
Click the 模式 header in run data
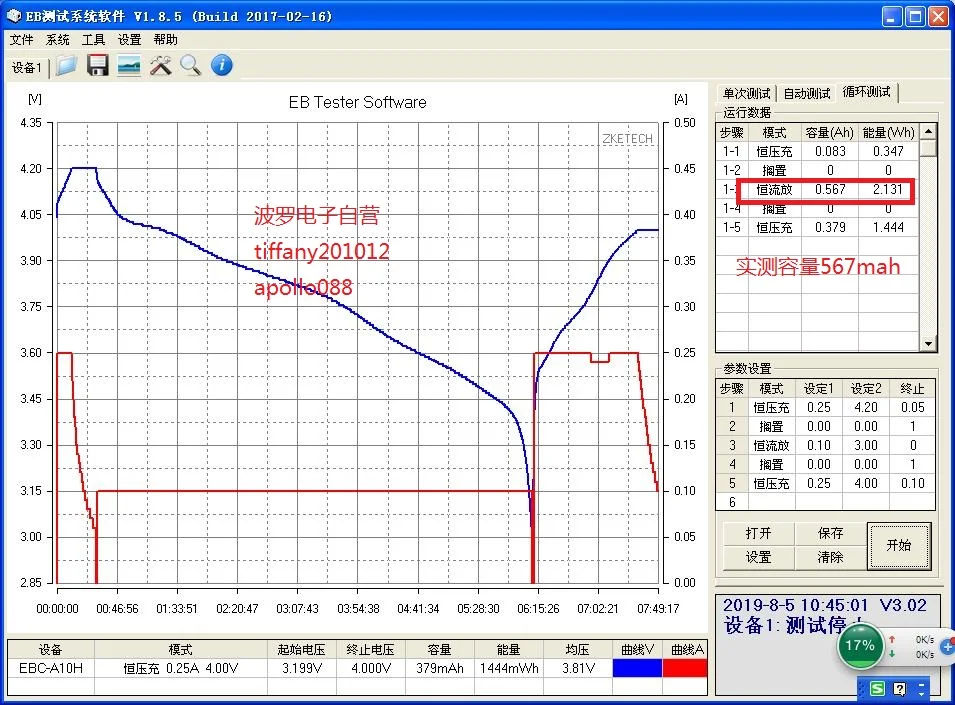(x=774, y=133)
